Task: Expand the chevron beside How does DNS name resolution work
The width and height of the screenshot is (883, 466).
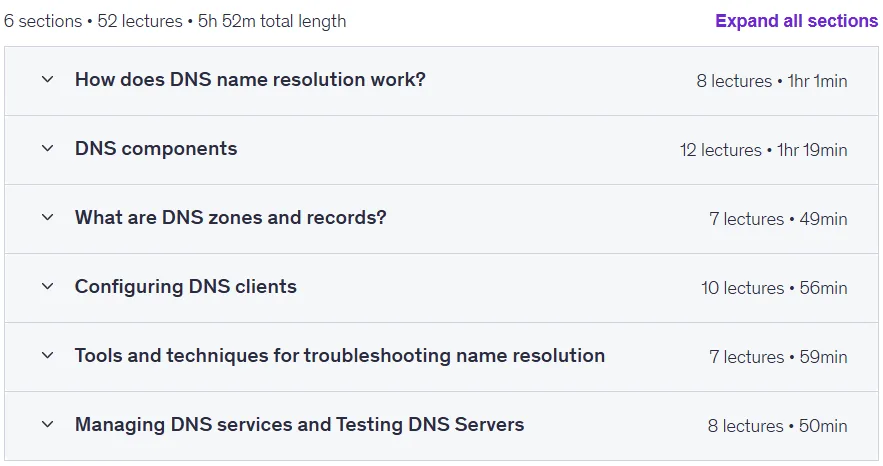Action: 48,79
